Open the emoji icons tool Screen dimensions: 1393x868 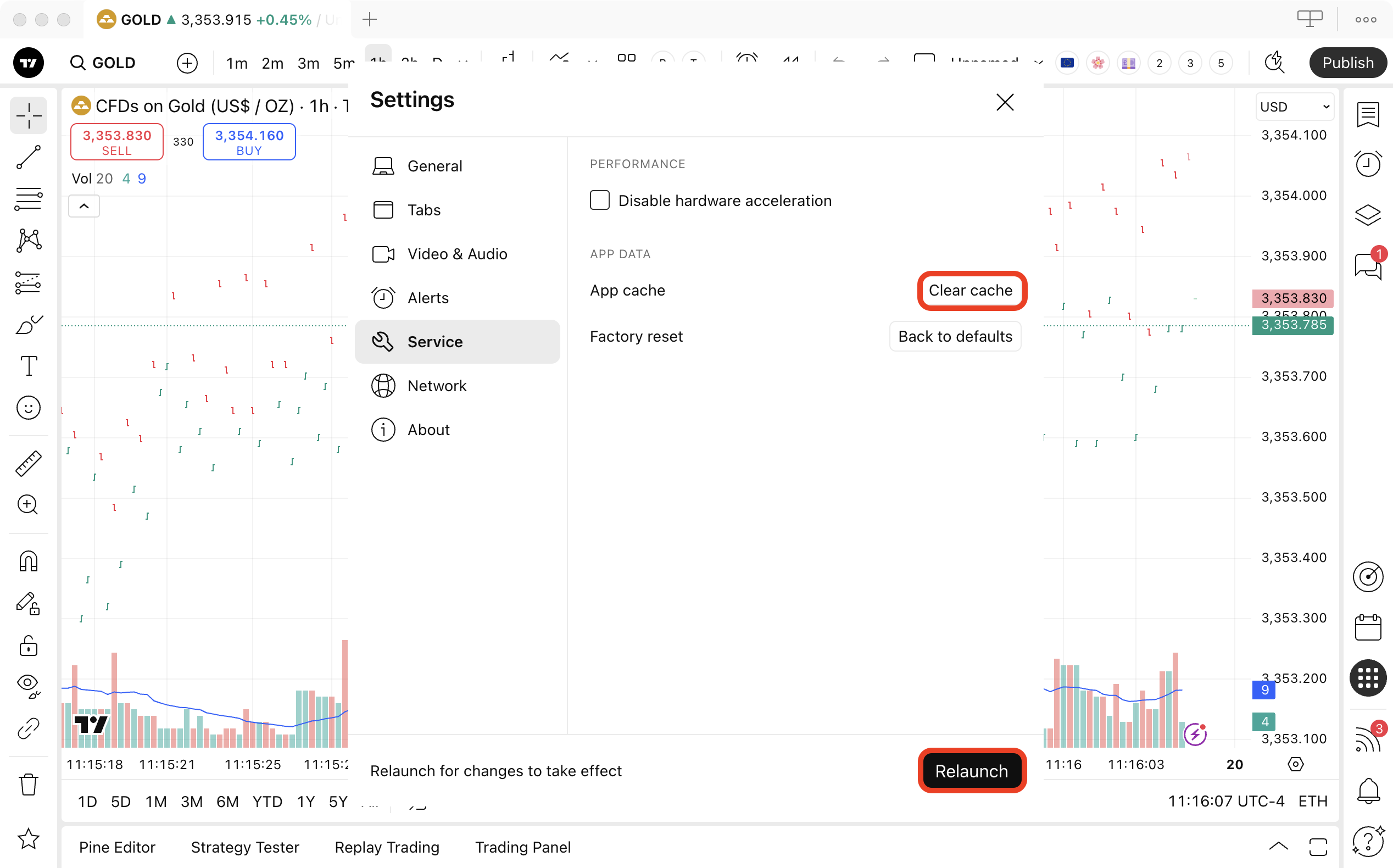coord(28,408)
